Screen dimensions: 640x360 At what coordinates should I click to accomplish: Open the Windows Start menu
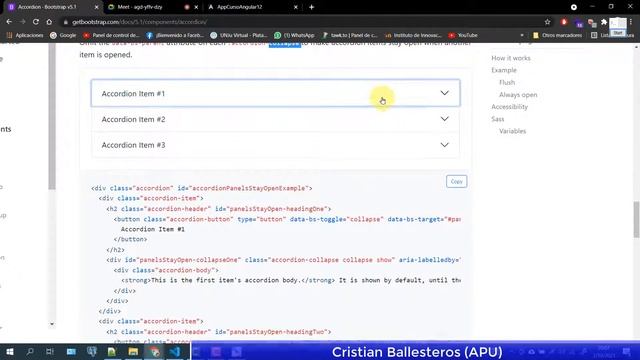(x=10, y=351)
